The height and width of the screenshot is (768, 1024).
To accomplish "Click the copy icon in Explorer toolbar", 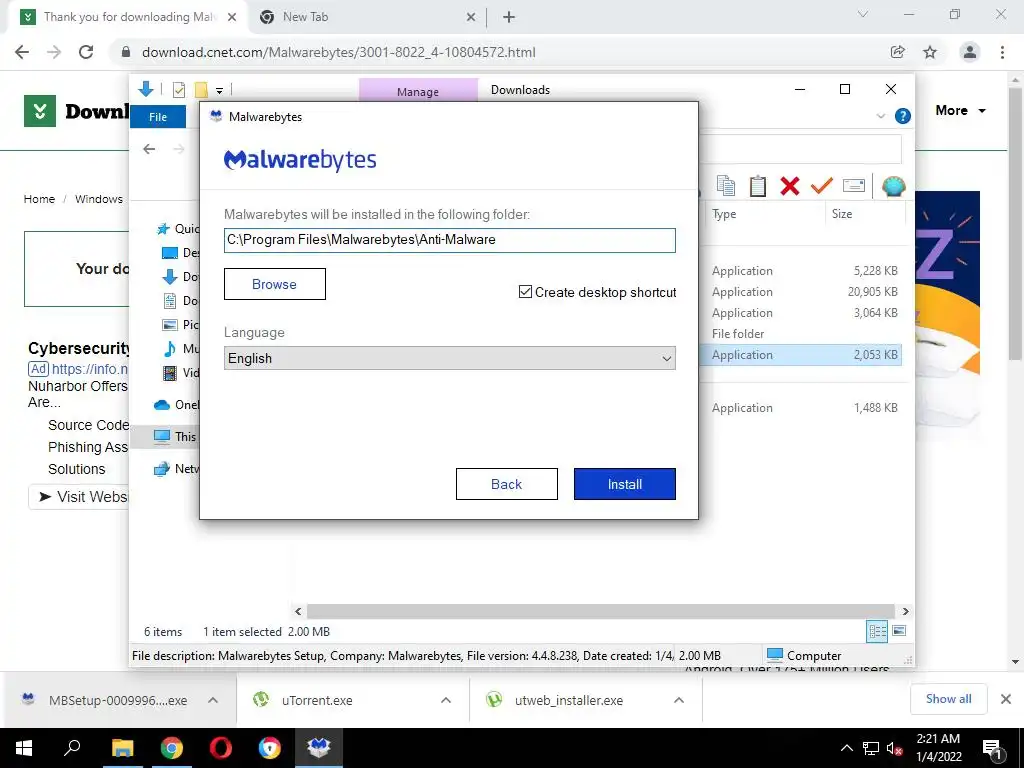I will click(726, 186).
